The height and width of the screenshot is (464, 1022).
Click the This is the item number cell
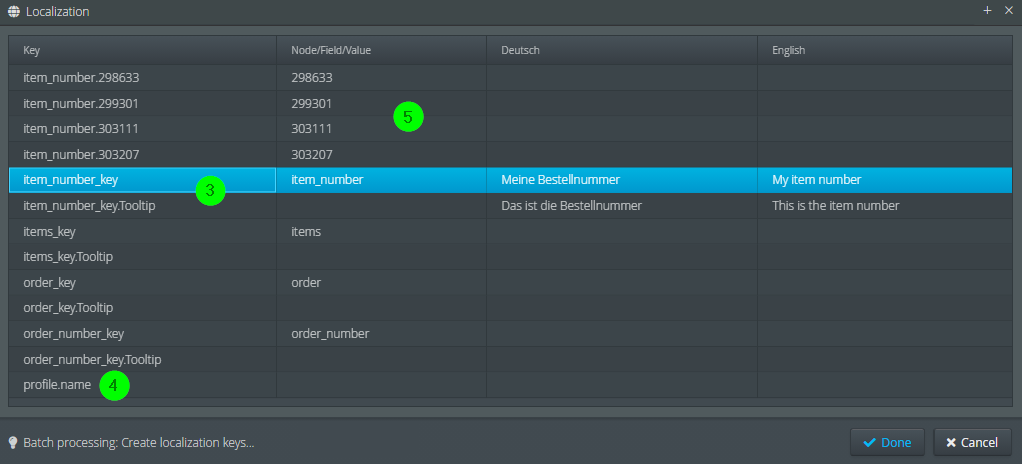(884, 206)
